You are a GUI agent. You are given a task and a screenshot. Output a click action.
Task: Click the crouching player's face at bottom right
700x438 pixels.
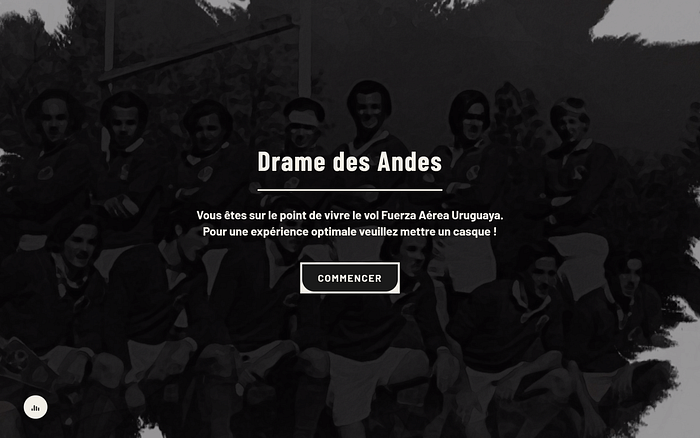tap(631, 278)
